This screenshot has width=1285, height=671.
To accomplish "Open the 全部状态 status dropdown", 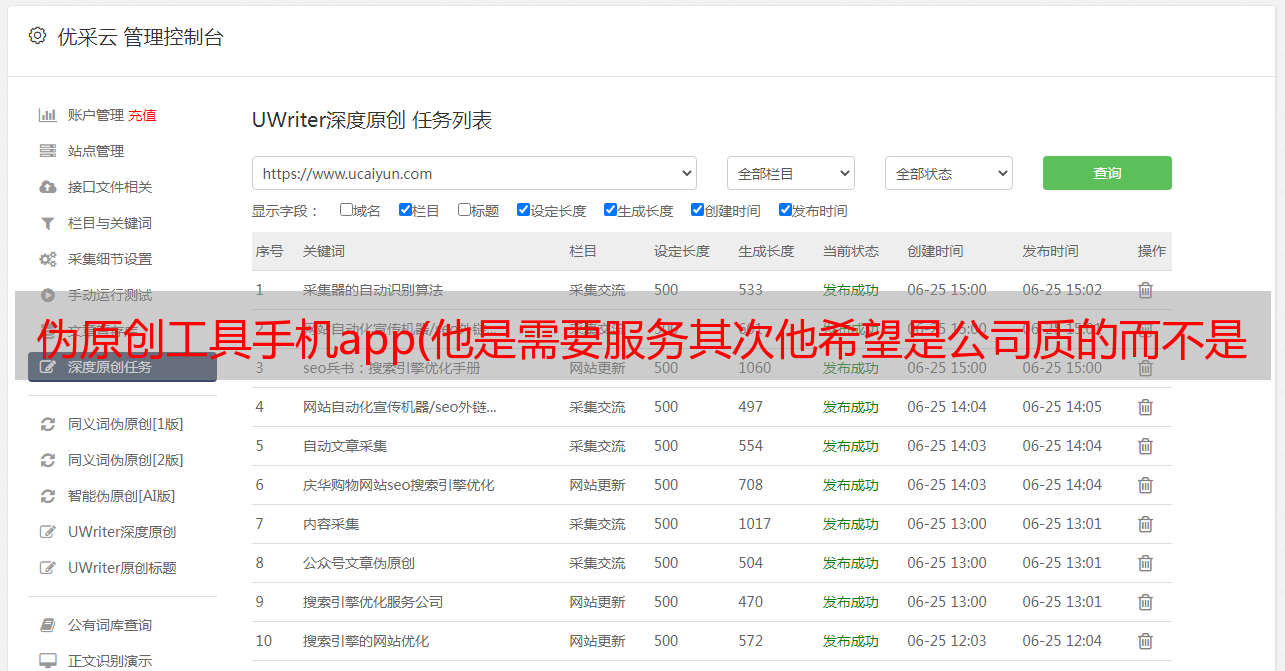I will [948, 173].
